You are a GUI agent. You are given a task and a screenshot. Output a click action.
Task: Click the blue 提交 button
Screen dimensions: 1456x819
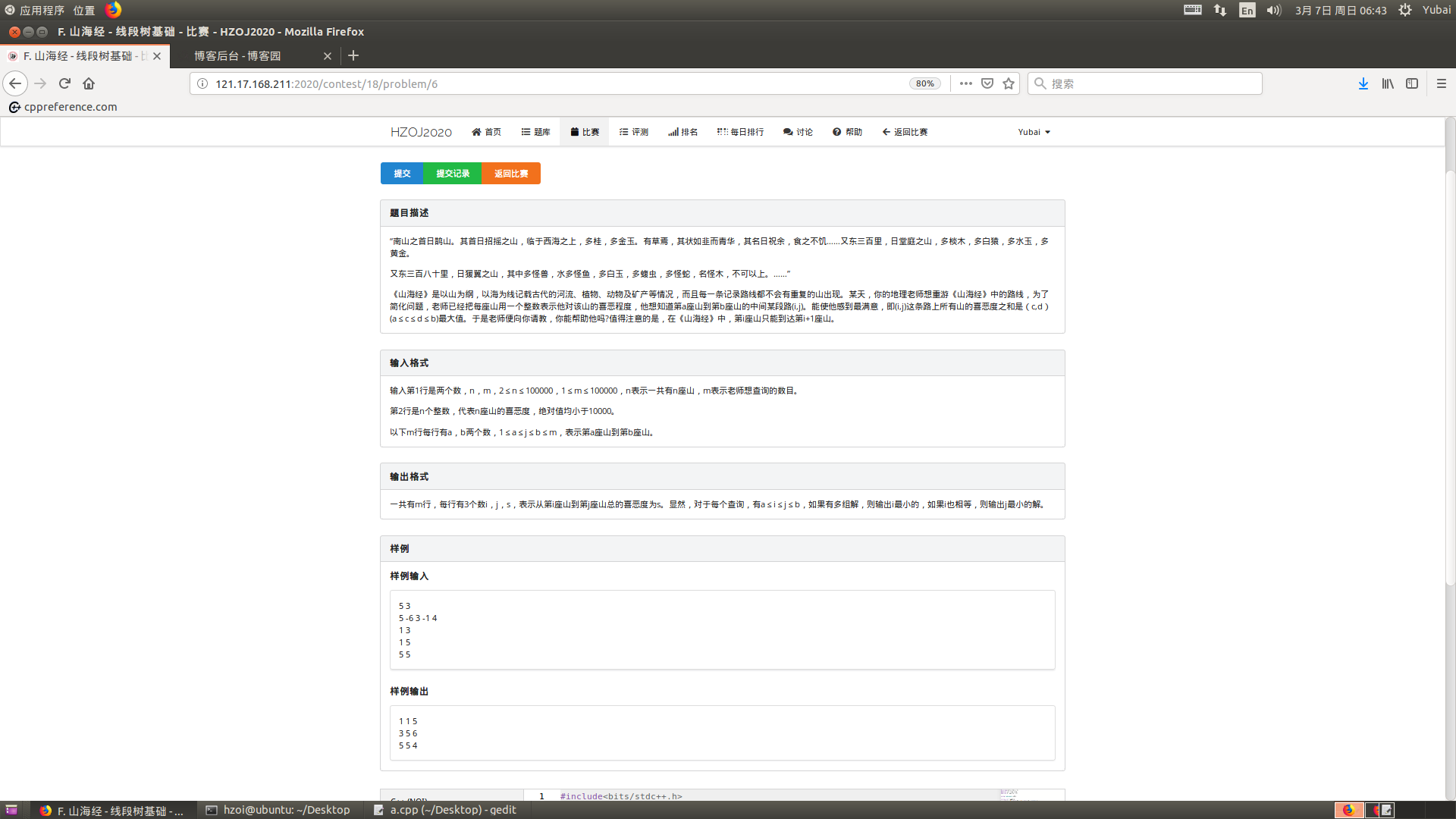[x=402, y=174]
